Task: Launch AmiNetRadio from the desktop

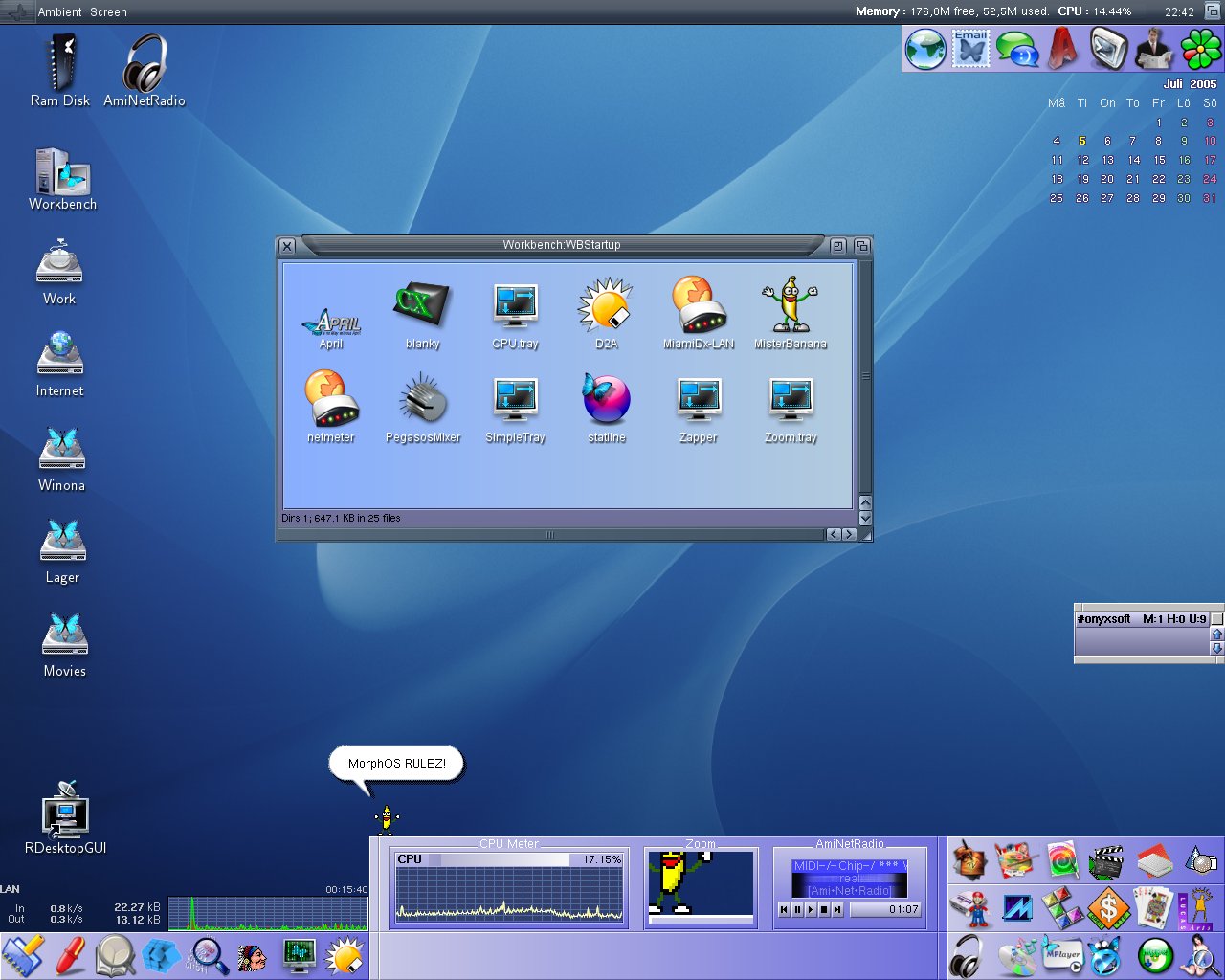Action: 145,71
